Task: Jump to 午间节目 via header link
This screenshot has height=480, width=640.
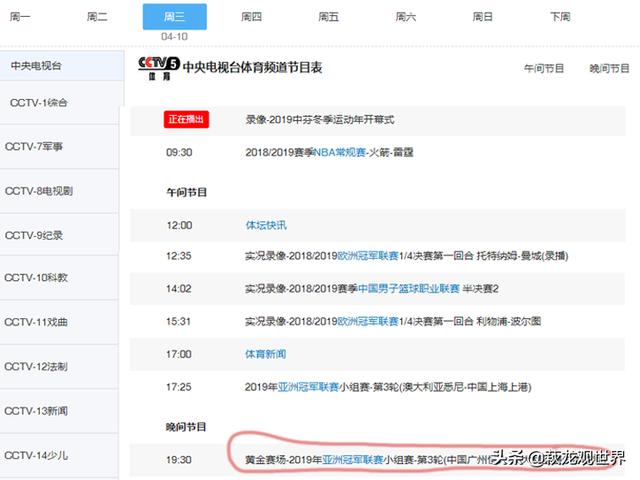Action: click(x=544, y=69)
